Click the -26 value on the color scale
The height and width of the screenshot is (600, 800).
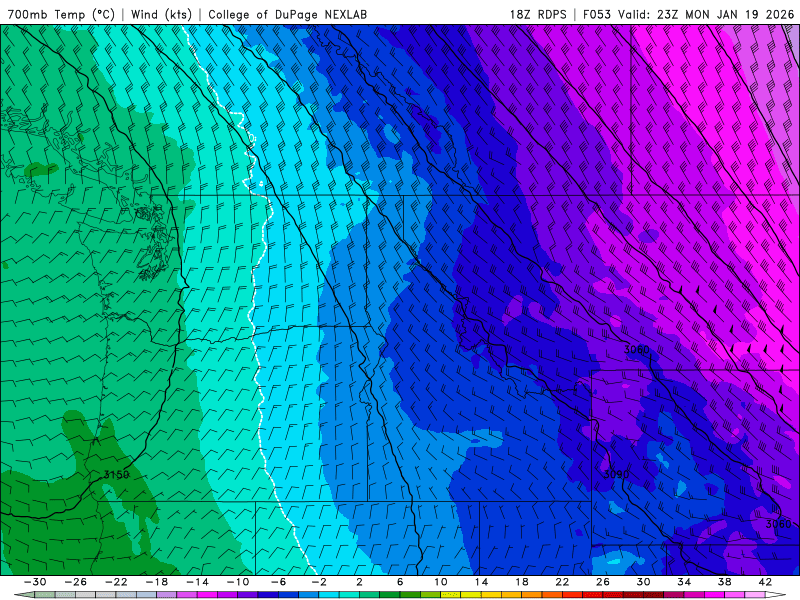pyautogui.click(x=76, y=582)
